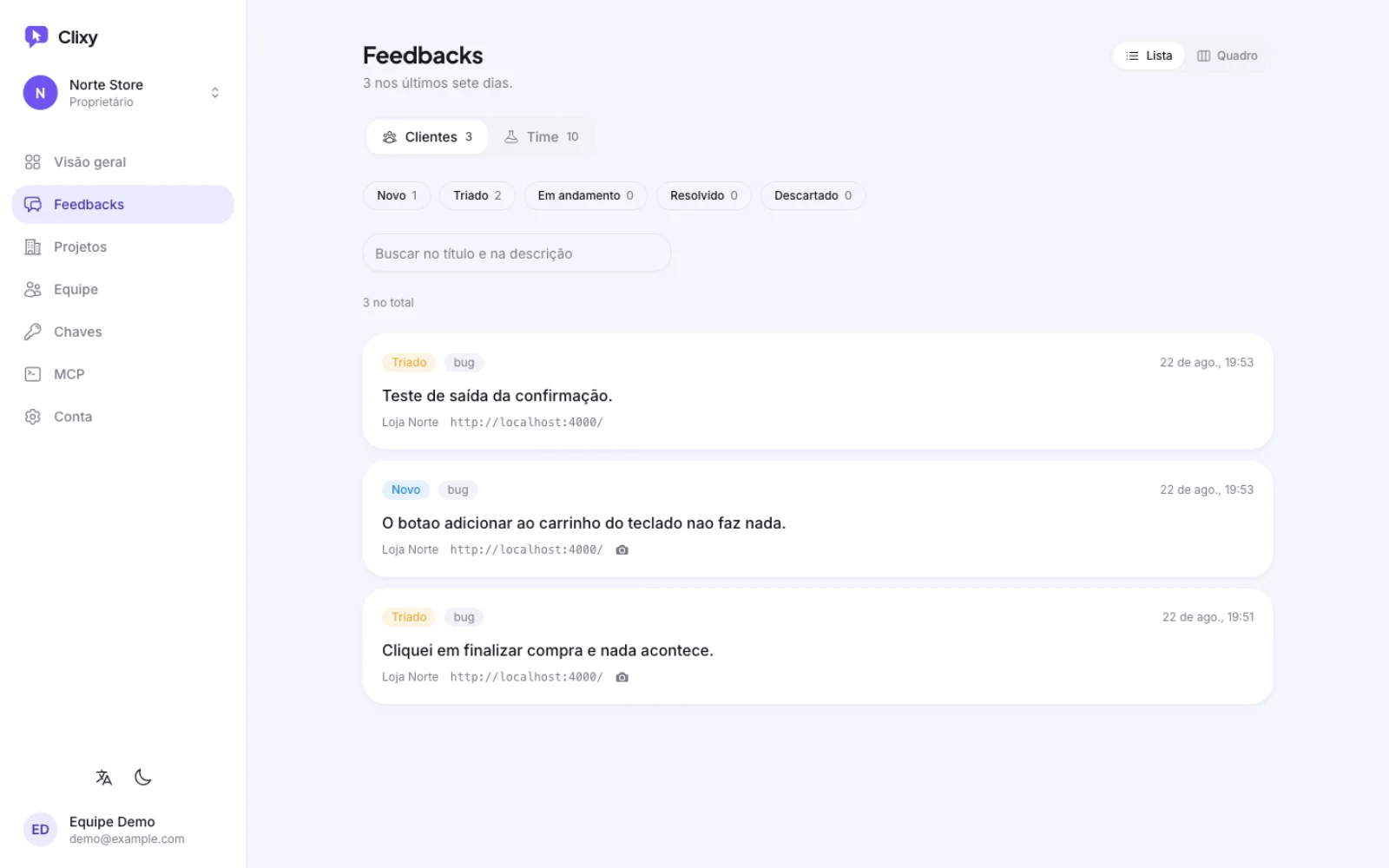Switch to Lista view

click(x=1149, y=56)
